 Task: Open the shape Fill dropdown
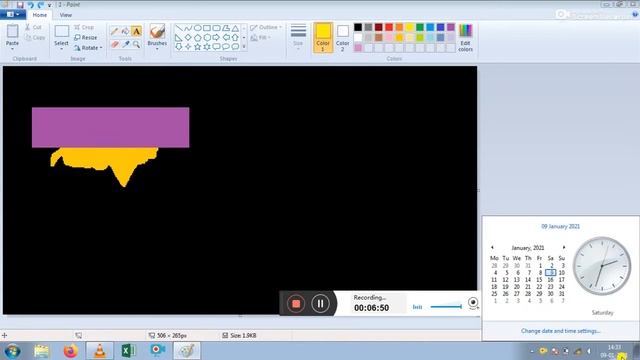(261, 38)
